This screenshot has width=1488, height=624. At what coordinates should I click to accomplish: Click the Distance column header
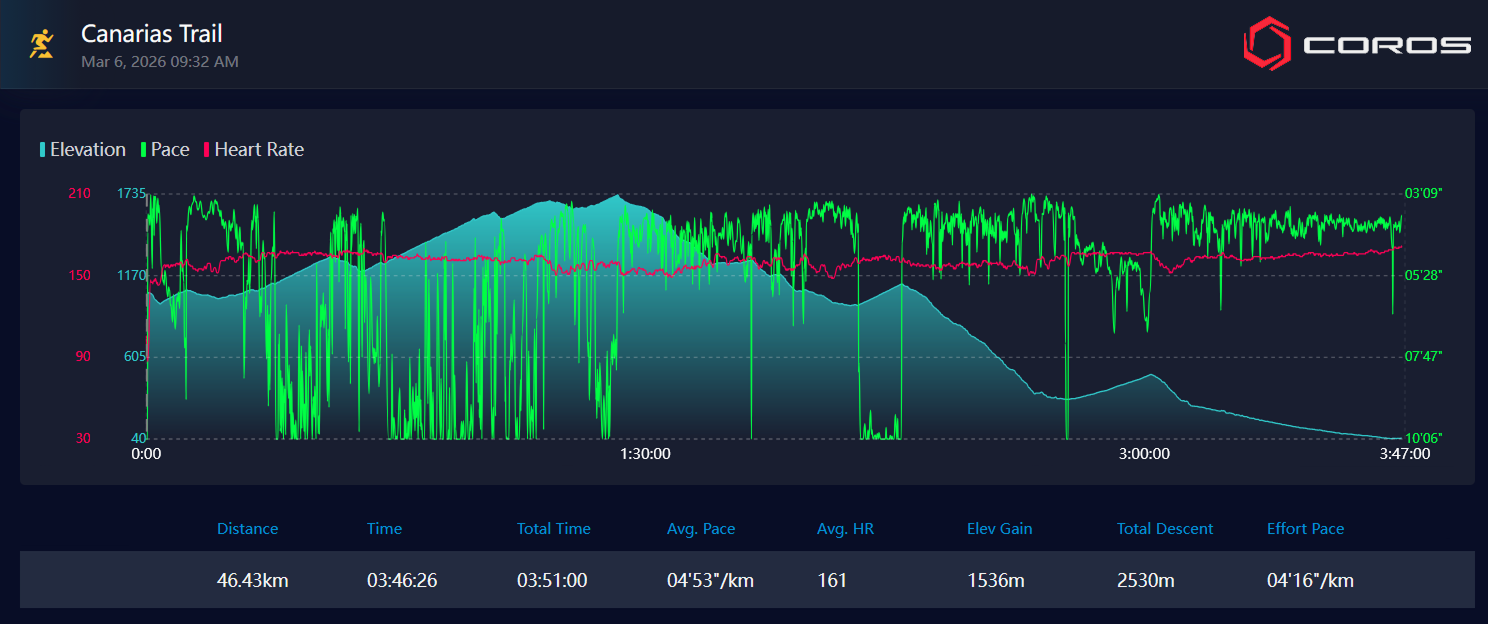point(247,529)
